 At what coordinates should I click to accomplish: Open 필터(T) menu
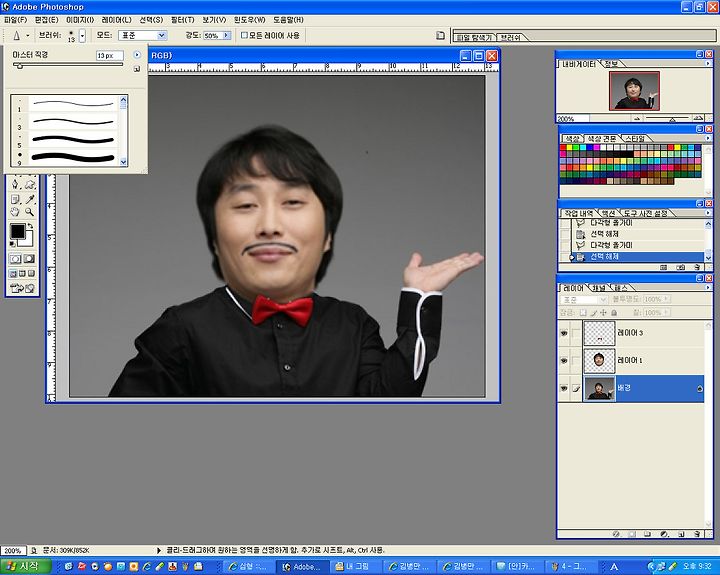coord(183,20)
